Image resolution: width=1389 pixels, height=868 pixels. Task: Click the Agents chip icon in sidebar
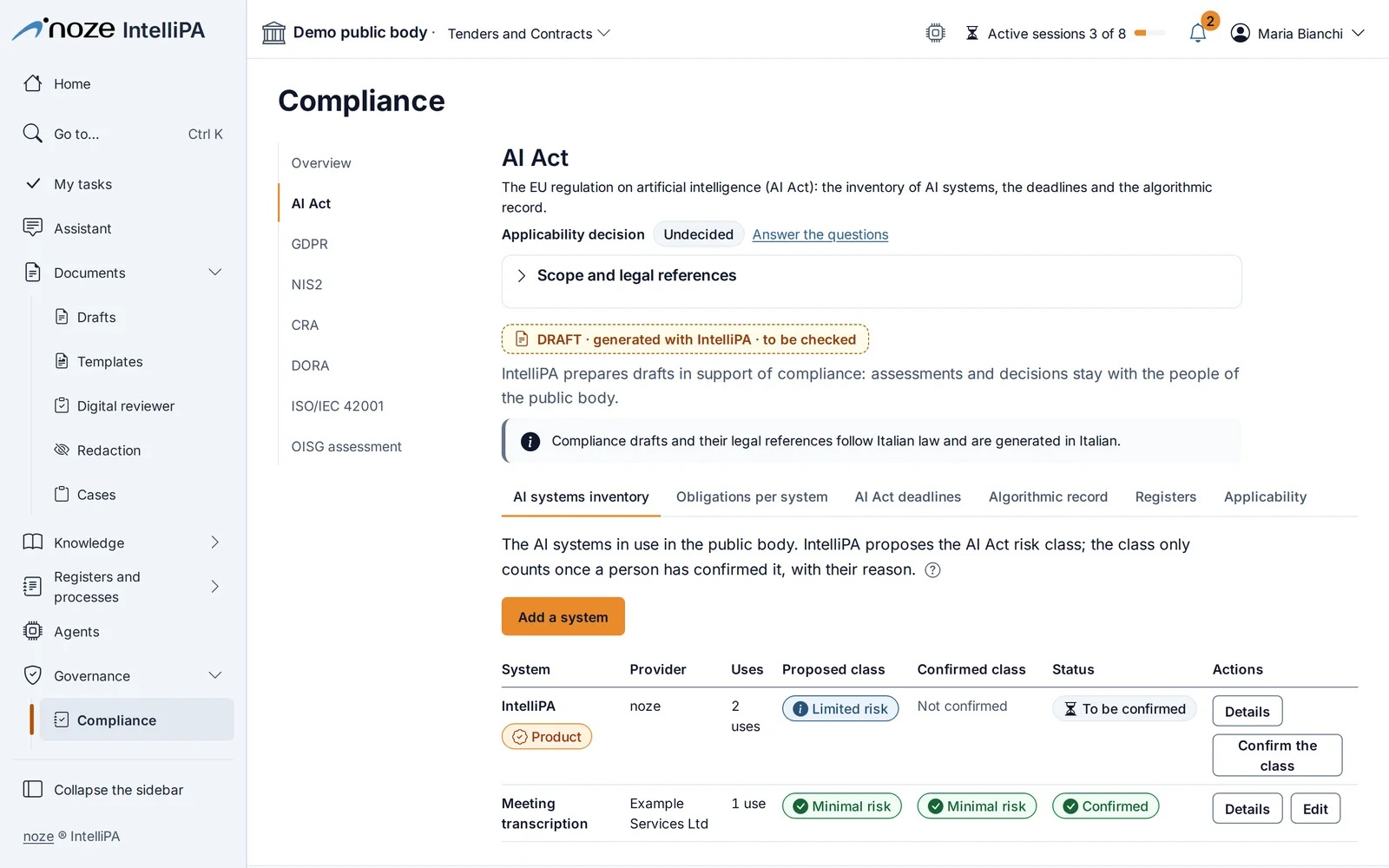[33, 631]
